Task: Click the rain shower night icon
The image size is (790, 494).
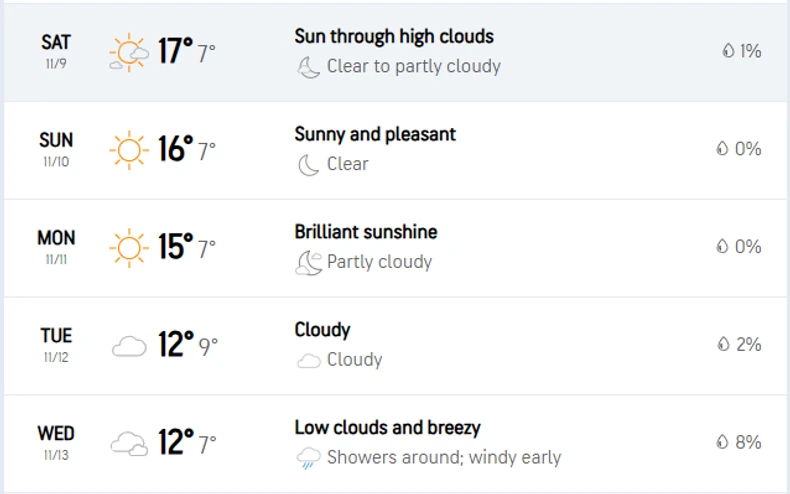Action: coord(308,459)
